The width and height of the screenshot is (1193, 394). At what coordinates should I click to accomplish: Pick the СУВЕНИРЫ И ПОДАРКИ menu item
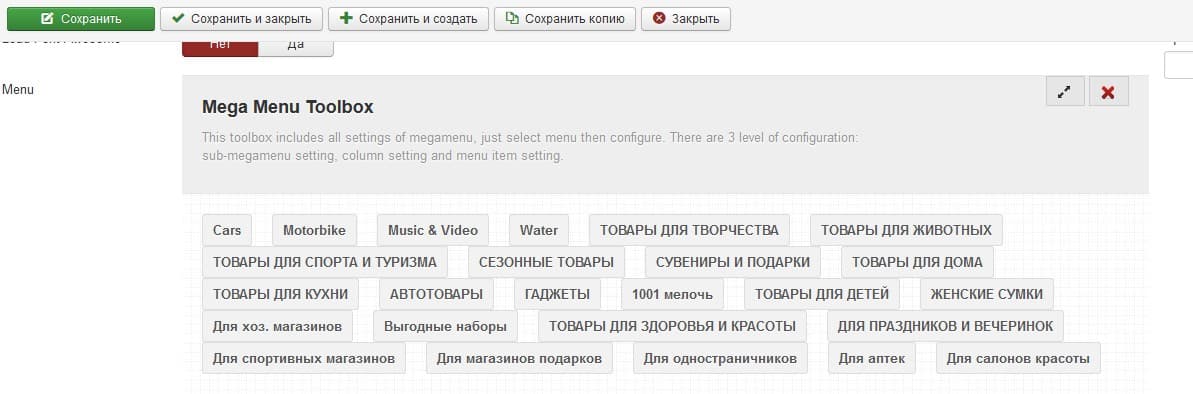pyautogui.click(x=733, y=262)
